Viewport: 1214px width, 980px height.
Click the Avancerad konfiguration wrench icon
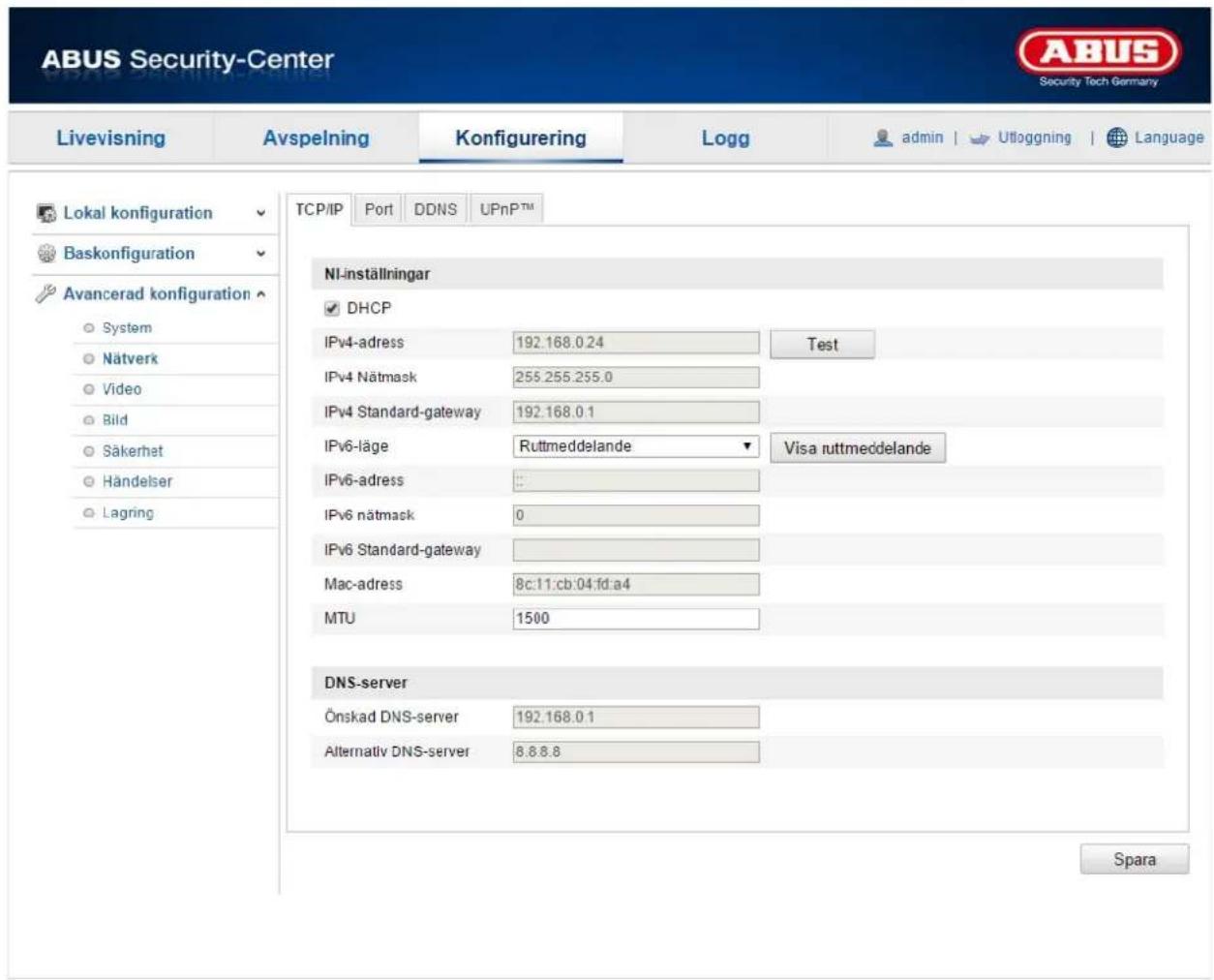pos(46,293)
